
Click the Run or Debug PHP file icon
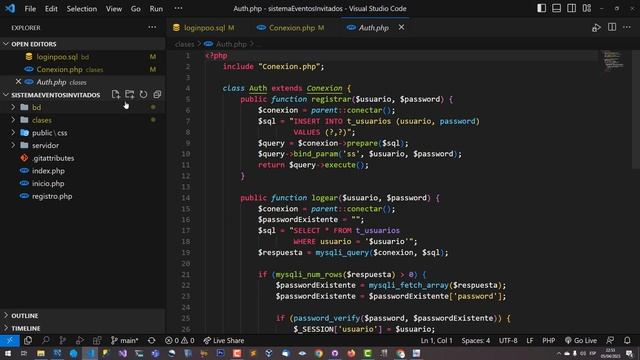click(x=596, y=28)
